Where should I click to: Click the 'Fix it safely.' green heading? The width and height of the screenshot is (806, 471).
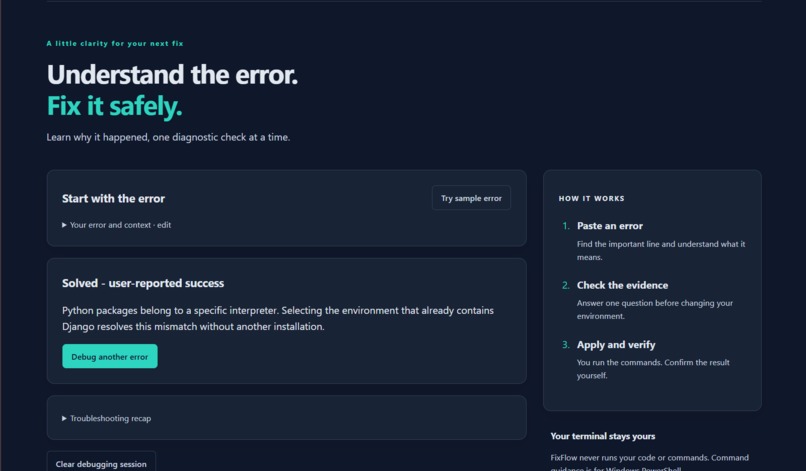[x=114, y=106]
